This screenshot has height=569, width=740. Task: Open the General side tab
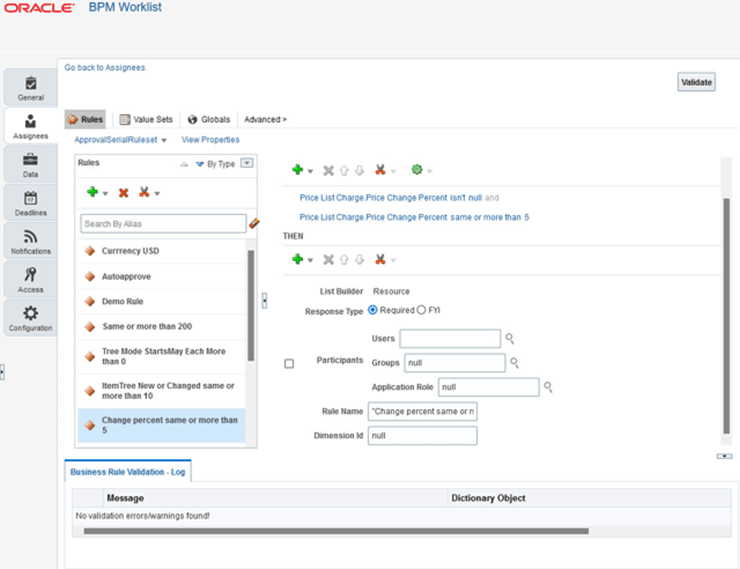tap(31, 87)
